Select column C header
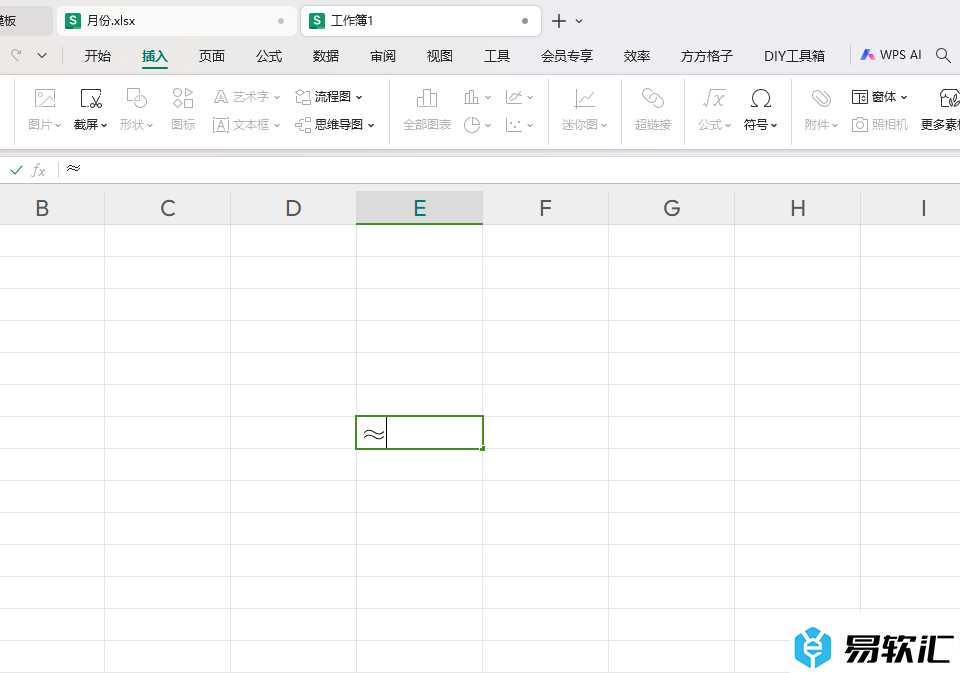Viewport: 960px width, 673px height. (168, 208)
